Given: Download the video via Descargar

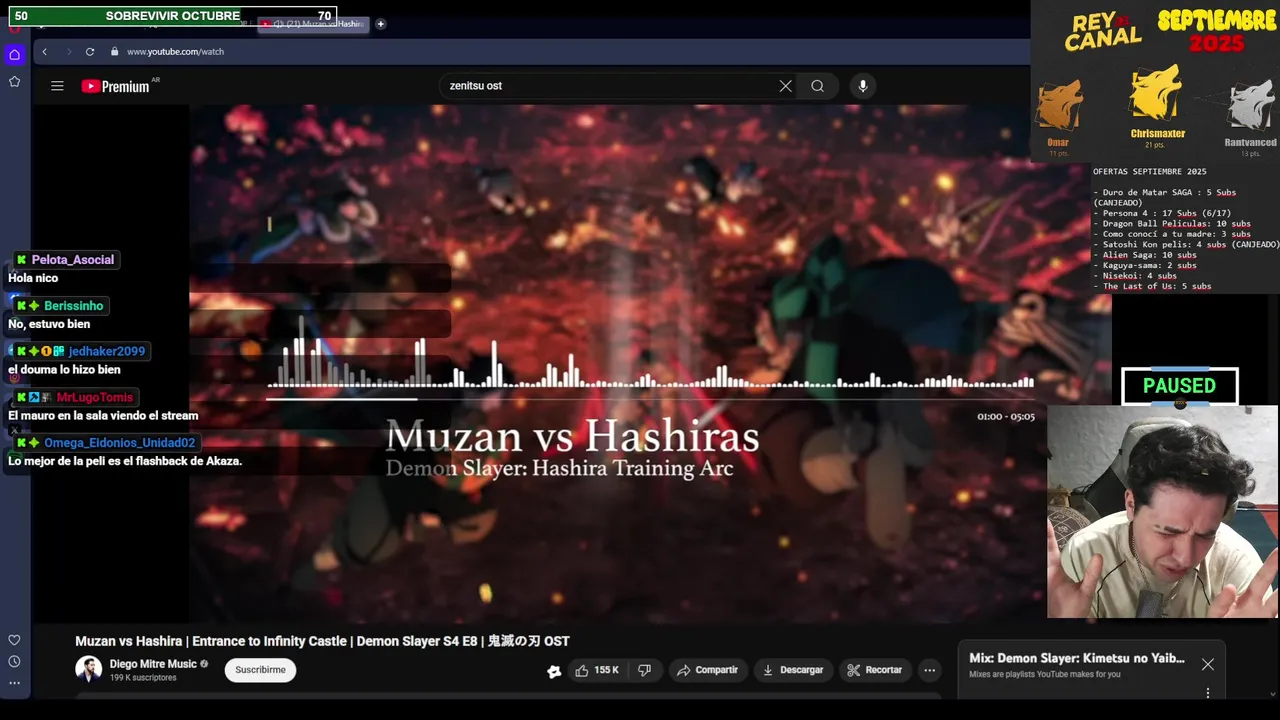Looking at the screenshot, I should pos(792,670).
